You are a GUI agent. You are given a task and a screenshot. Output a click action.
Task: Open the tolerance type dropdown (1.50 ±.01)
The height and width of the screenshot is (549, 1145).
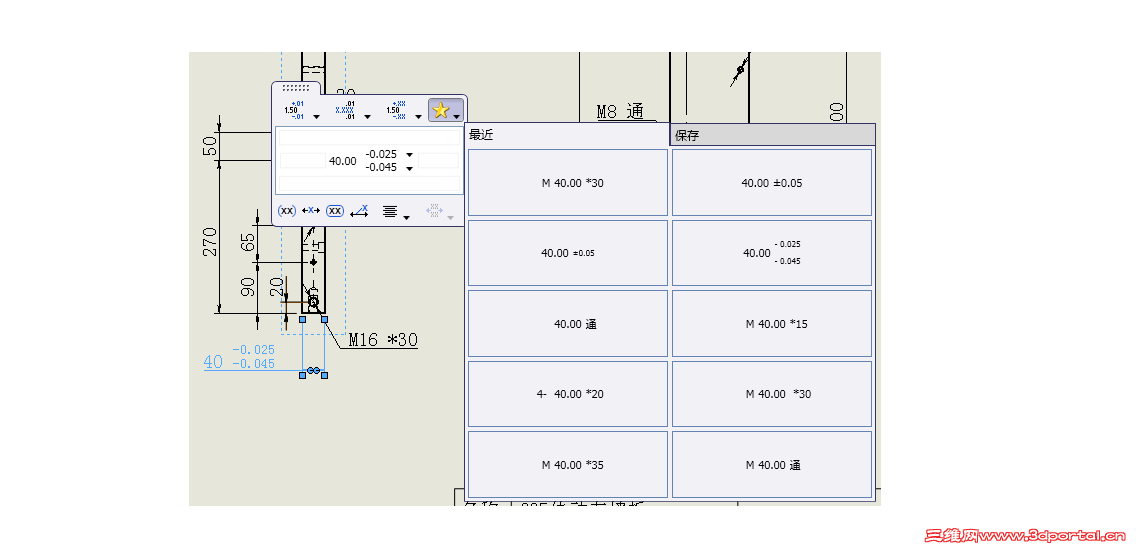point(316,116)
